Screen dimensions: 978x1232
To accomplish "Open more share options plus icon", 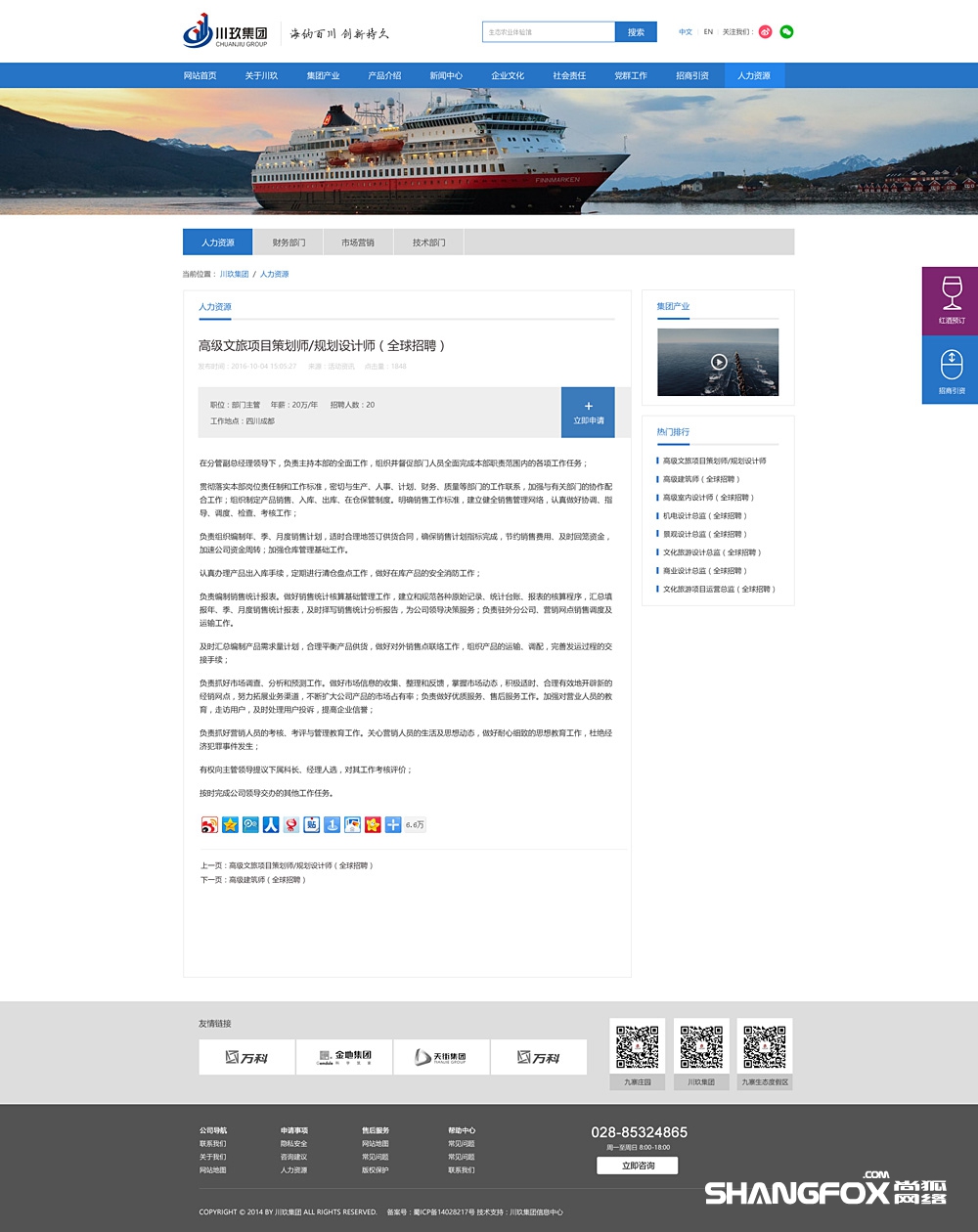I will coord(393,824).
